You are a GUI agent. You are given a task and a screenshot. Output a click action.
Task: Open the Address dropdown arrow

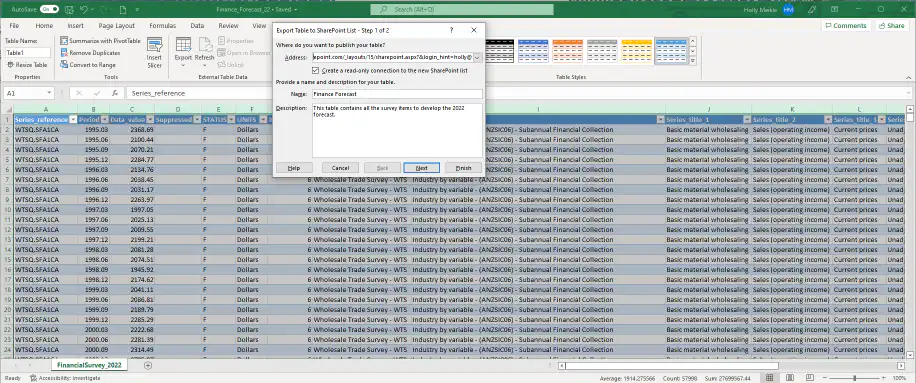click(x=477, y=57)
